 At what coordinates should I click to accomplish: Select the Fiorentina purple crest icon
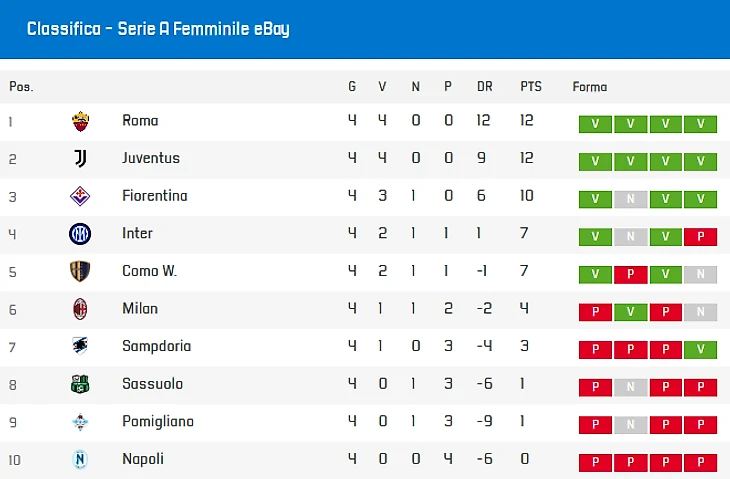tap(80, 196)
